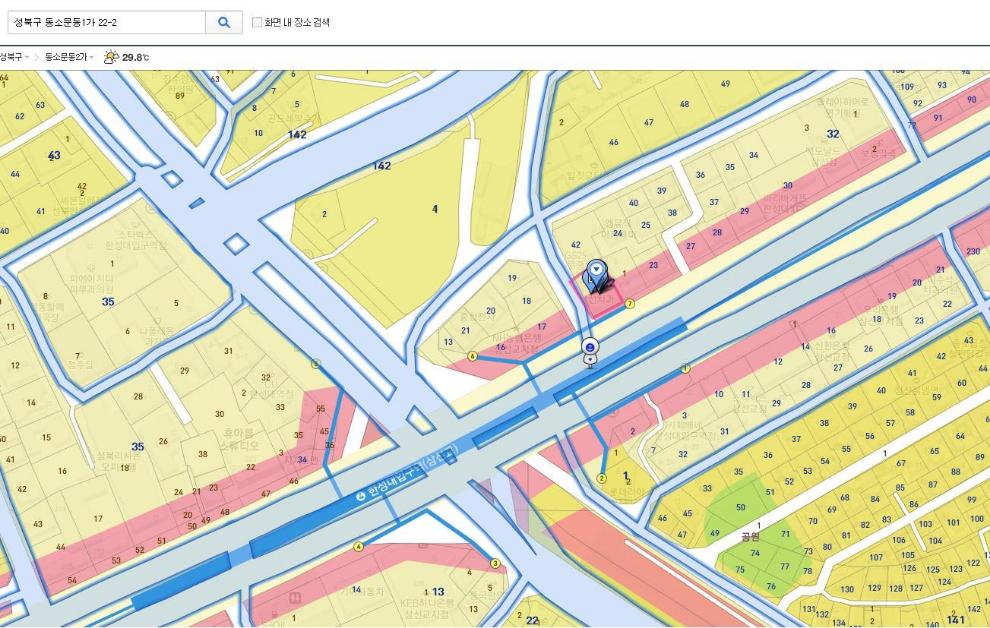Click subway exit 2 marker

(601, 478)
